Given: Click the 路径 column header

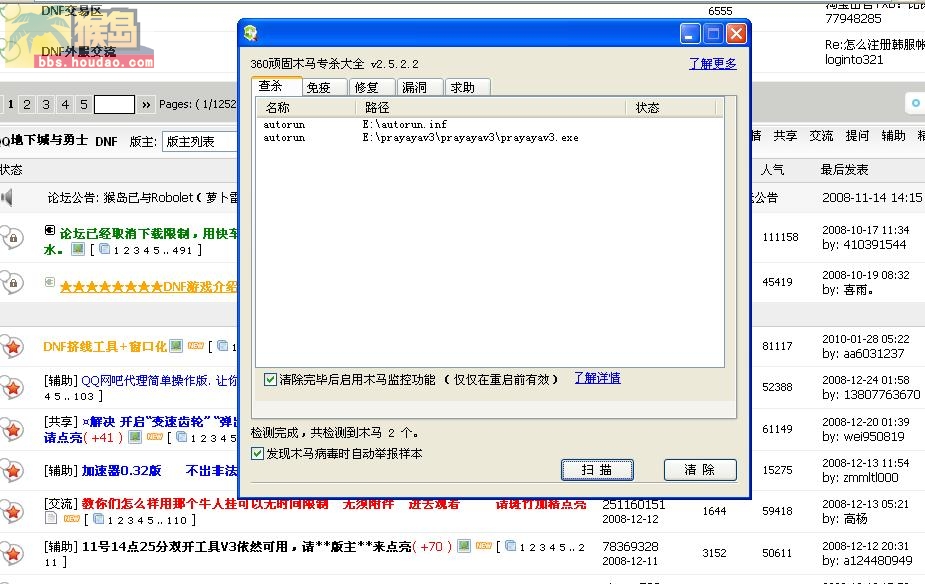Looking at the screenshot, I should coord(490,107).
